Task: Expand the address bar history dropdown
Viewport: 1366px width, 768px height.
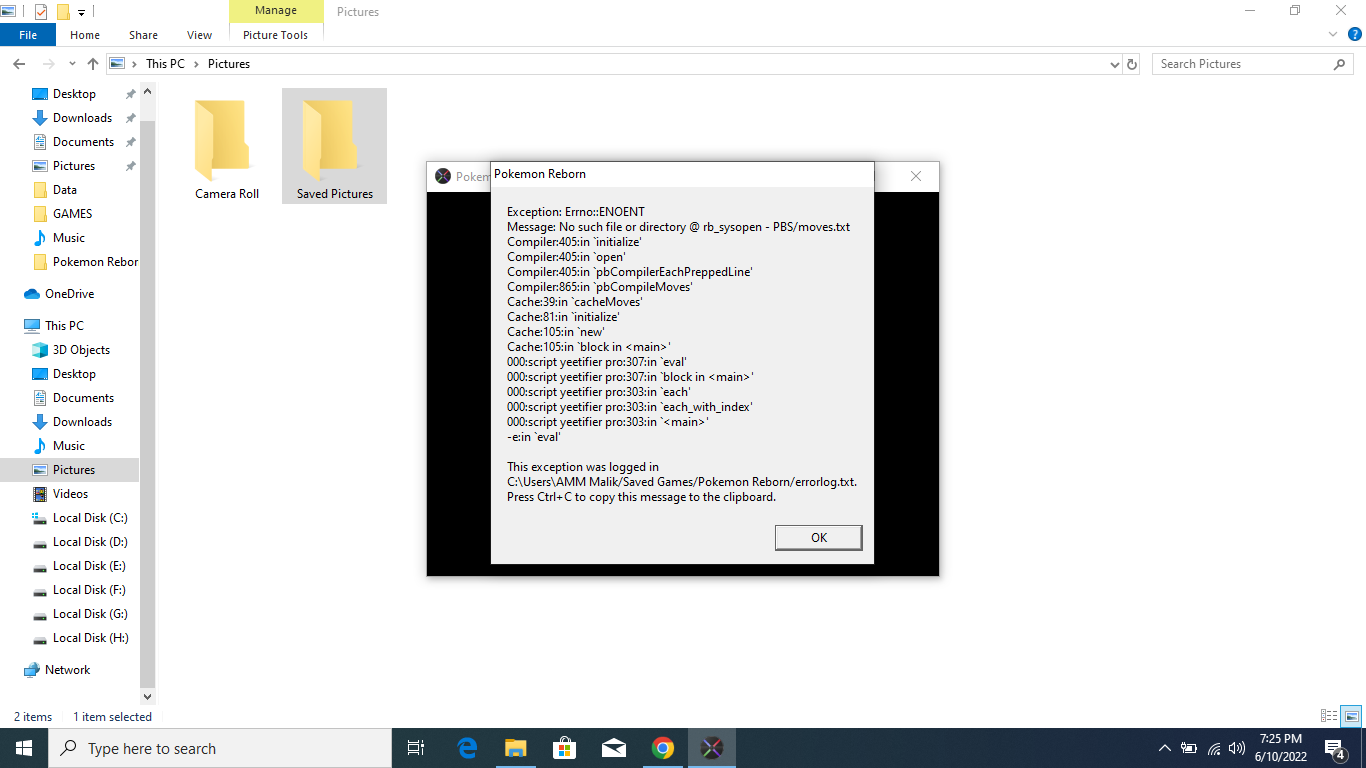Action: (x=1115, y=64)
